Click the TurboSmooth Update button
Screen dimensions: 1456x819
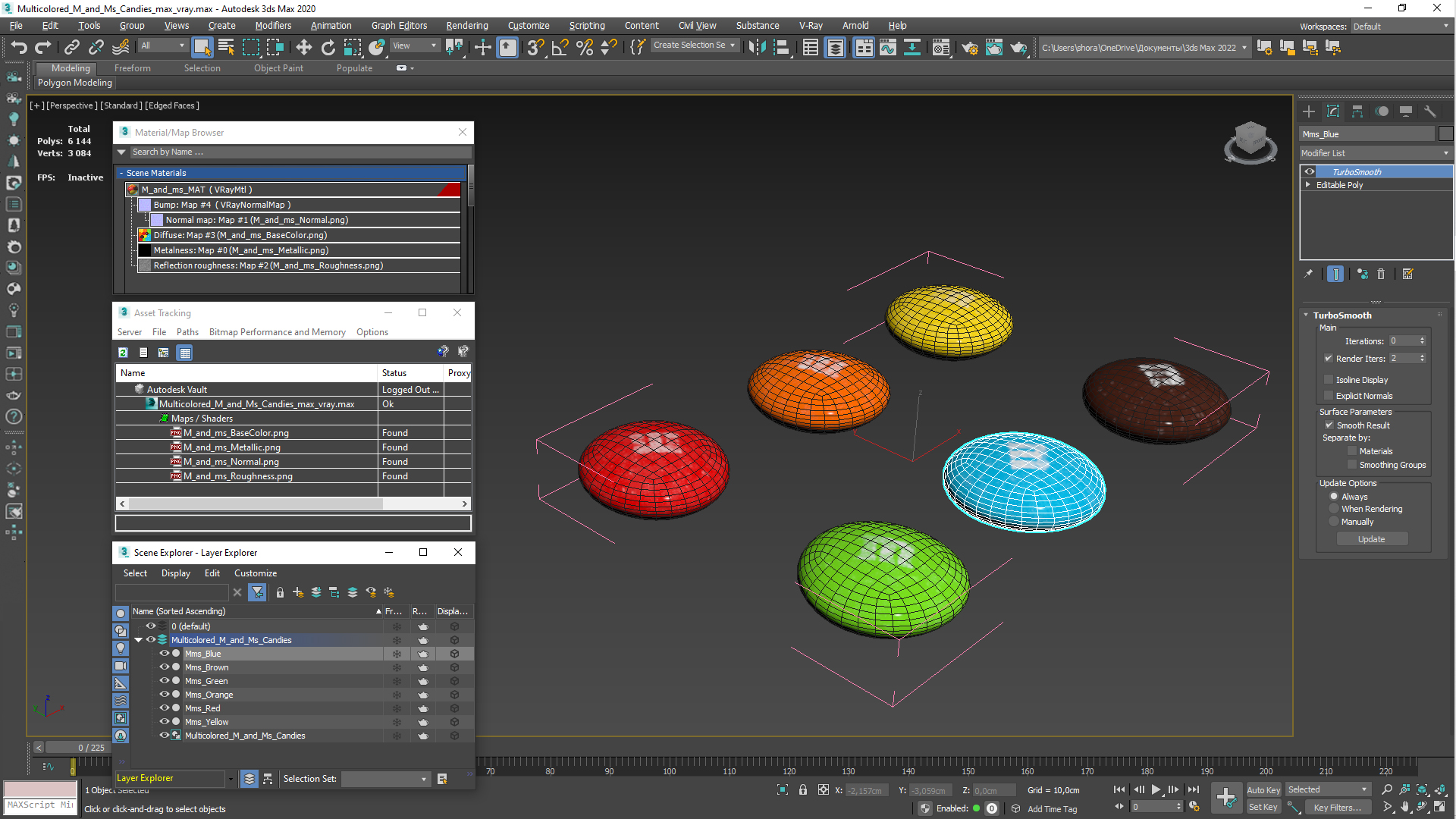coord(1371,539)
